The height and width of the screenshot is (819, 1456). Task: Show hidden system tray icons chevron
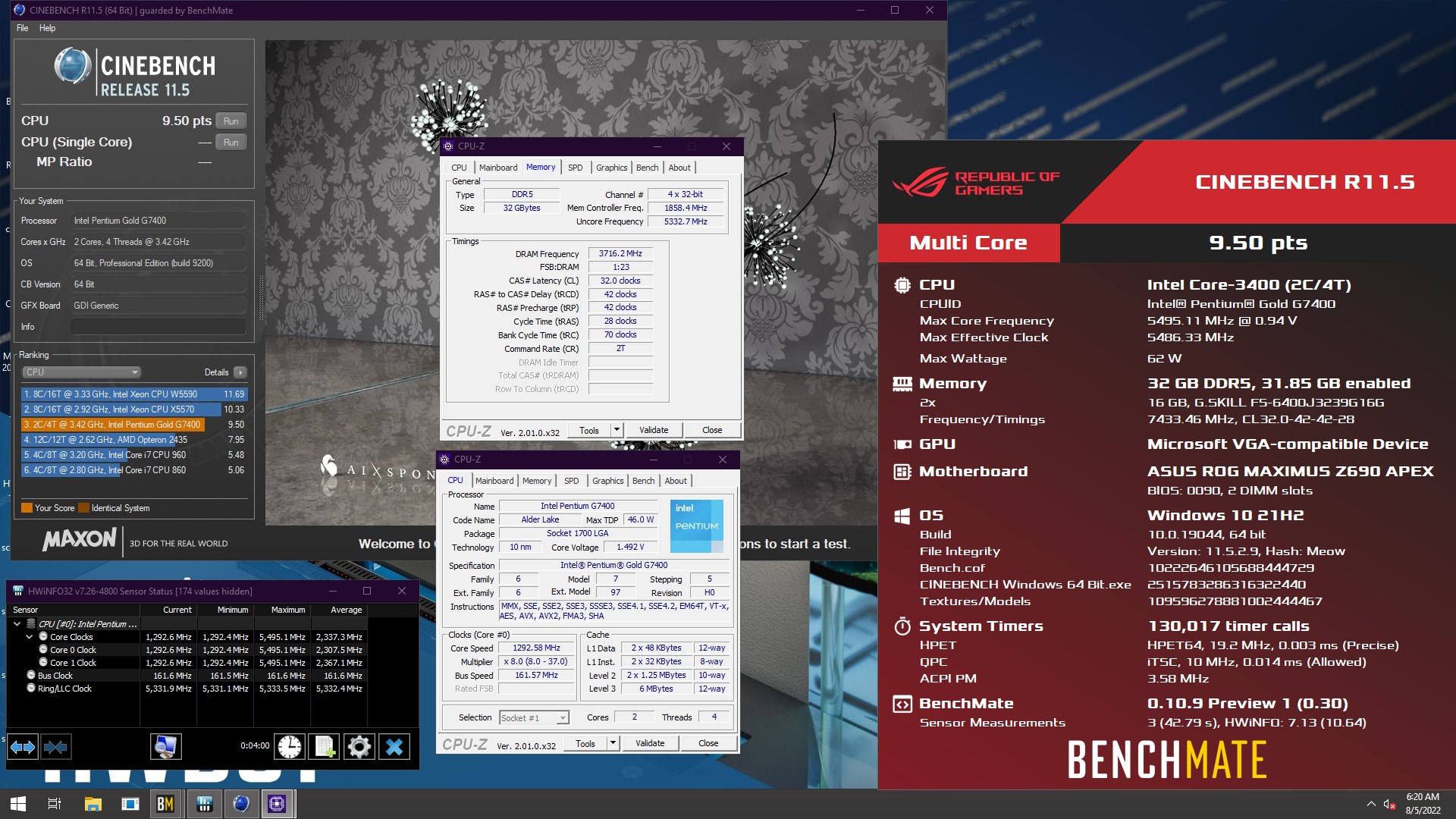pos(1371,804)
